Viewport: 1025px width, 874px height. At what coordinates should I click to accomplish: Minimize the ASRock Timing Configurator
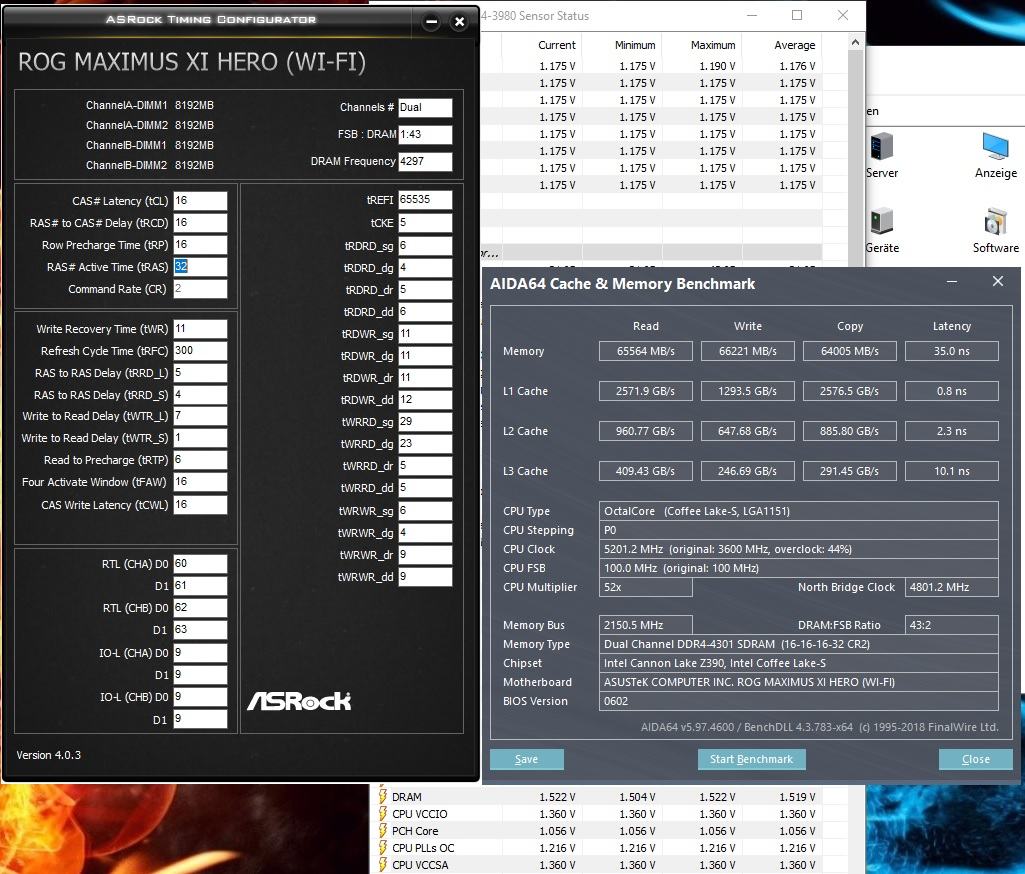click(x=431, y=22)
